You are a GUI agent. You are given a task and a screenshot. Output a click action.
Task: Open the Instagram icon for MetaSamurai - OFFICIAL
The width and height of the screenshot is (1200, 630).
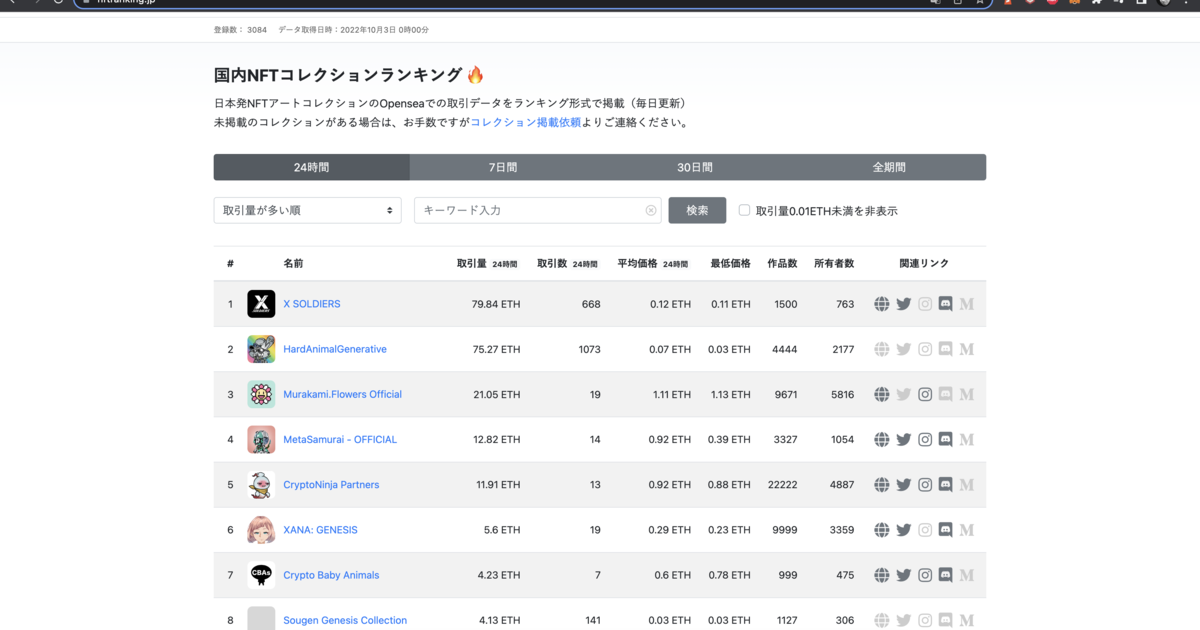tap(925, 439)
